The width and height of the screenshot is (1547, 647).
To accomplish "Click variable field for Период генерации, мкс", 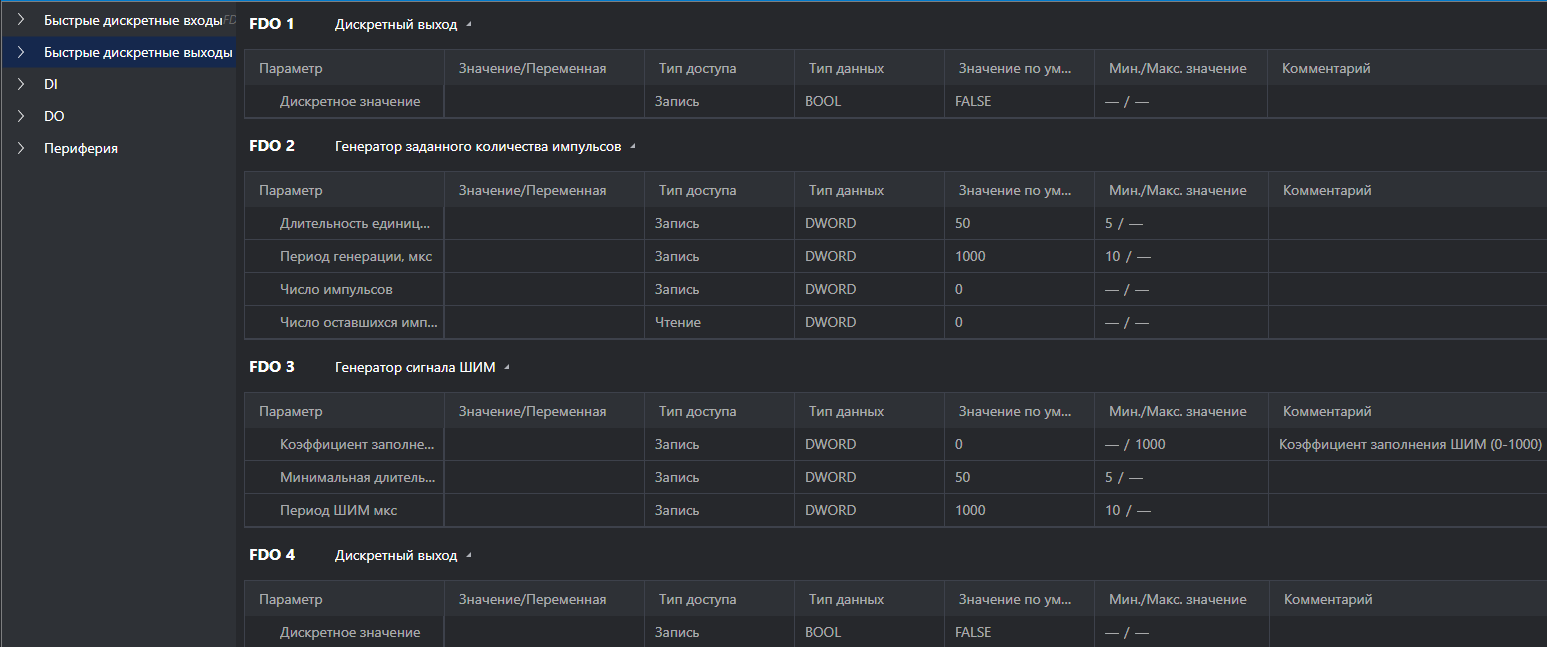I will [545, 256].
